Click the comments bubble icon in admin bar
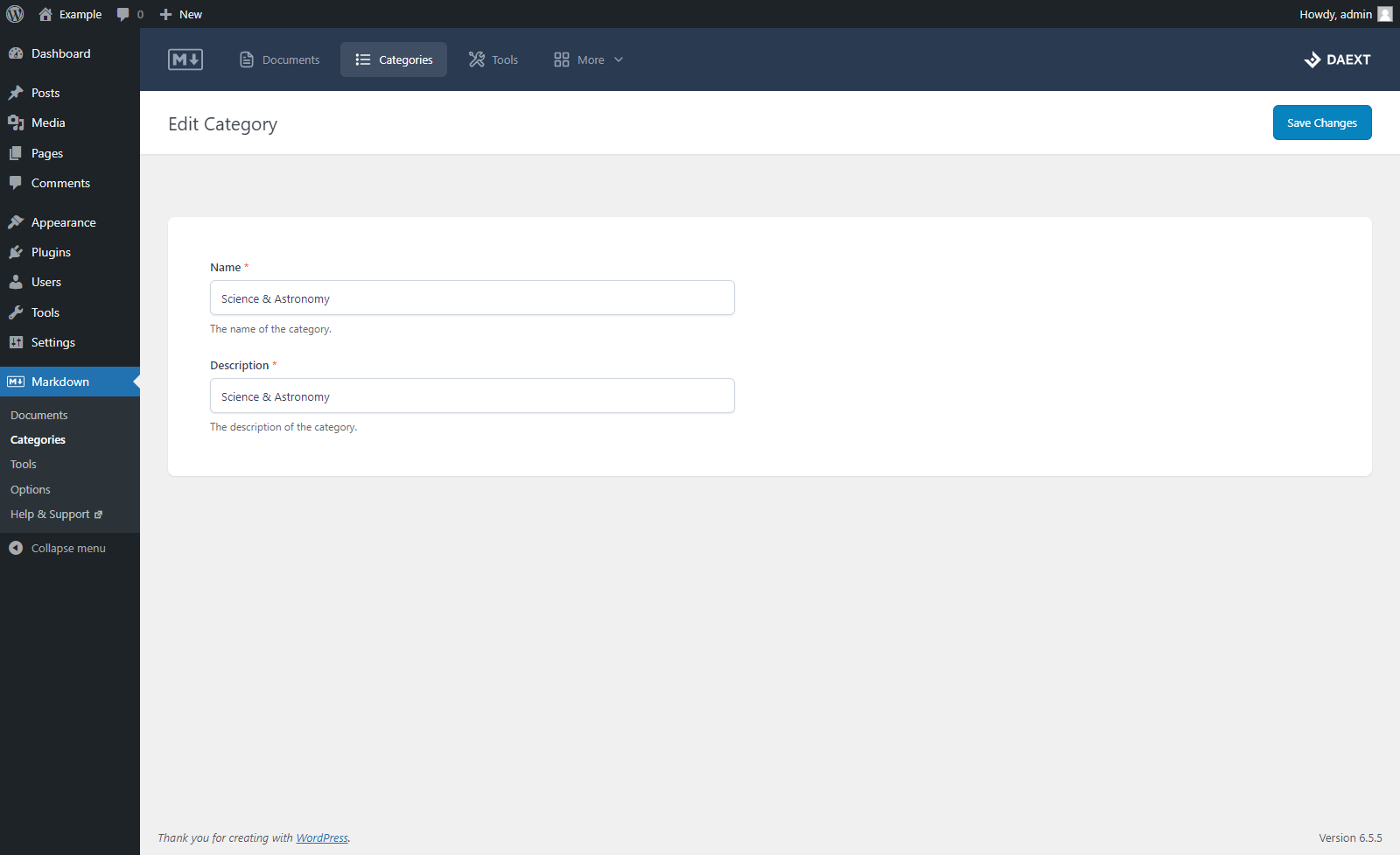The height and width of the screenshot is (855, 1400). coord(123,14)
